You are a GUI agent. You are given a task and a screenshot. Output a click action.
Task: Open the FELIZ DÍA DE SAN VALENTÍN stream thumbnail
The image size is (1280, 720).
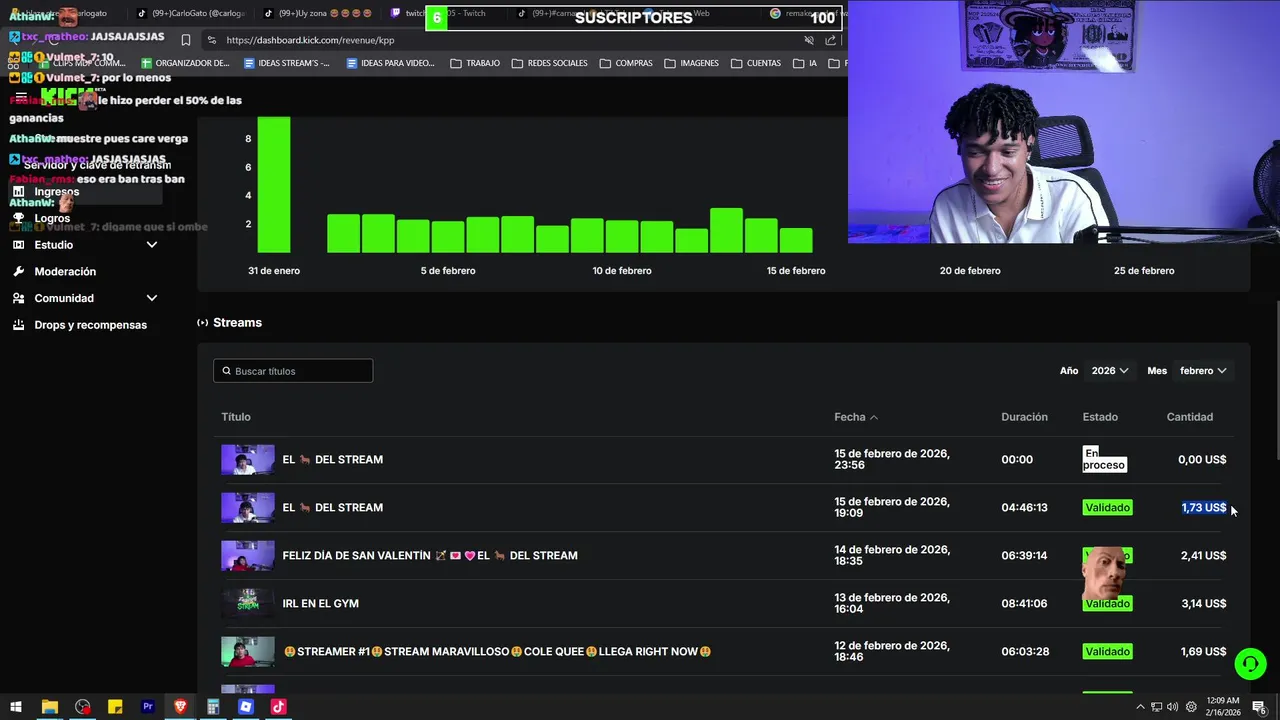click(x=248, y=556)
